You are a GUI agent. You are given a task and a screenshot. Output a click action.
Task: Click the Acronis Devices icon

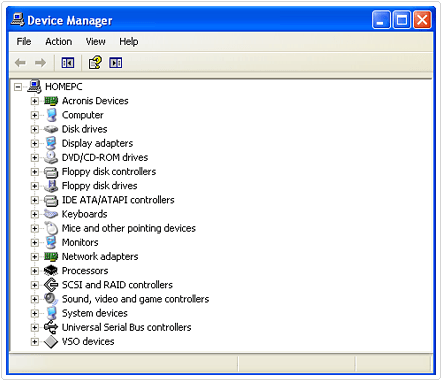click(51, 101)
